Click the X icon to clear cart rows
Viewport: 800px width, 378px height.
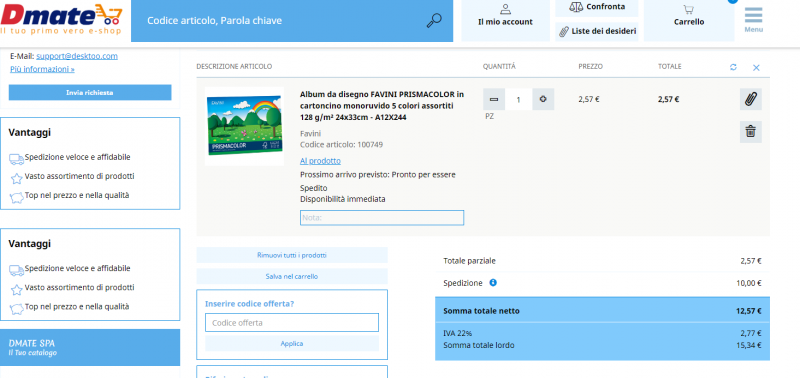(x=756, y=67)
